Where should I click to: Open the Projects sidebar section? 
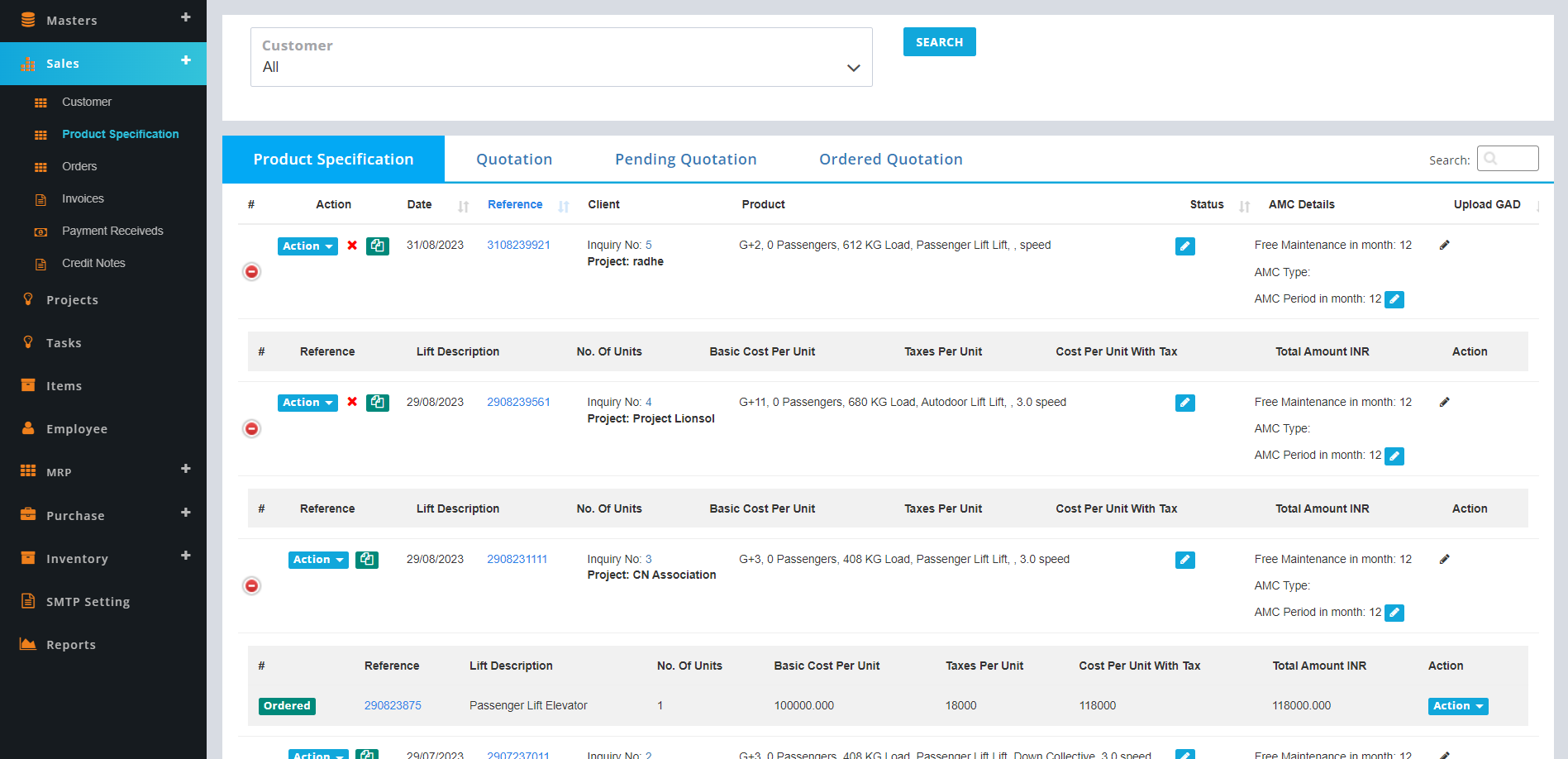click(72, 300)
